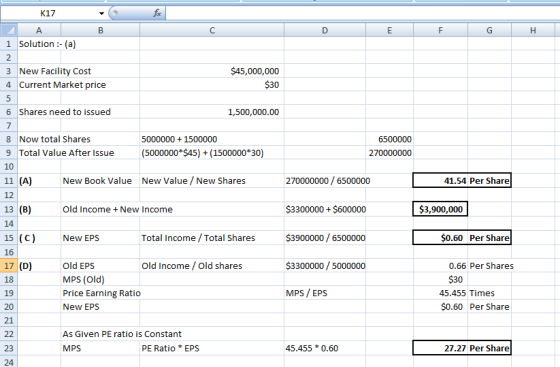Click boxed $0.60 cell in row 15
The height and width of the screenshot is (367, 560).
pyautogui.click(x=440, y=237)
